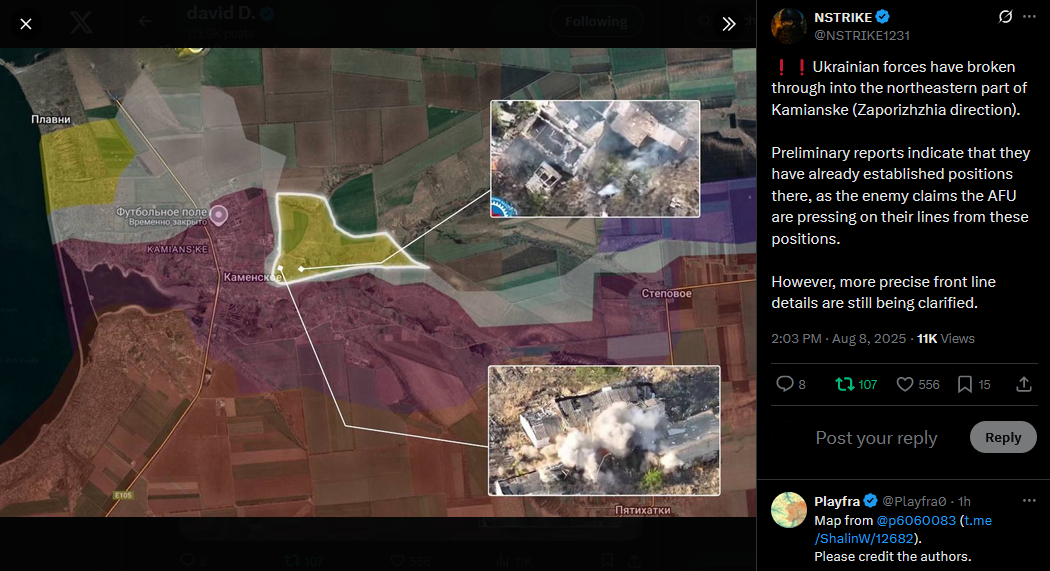Click the dimmed Following button
Viewport: 1050px width, 571px height.
click(596, 21)
